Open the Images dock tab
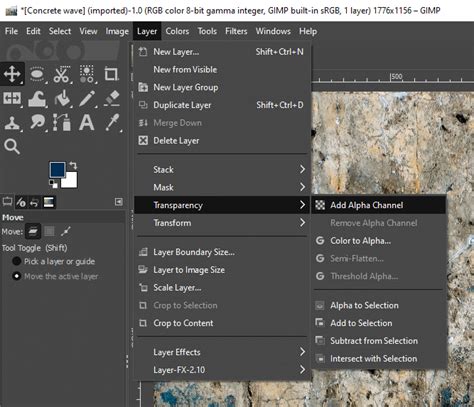The image size is (474, 407). pos(49,202)
